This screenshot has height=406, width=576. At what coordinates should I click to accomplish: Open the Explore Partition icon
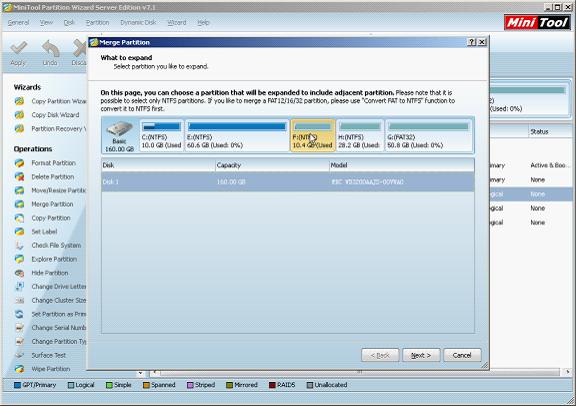point(19,259)
